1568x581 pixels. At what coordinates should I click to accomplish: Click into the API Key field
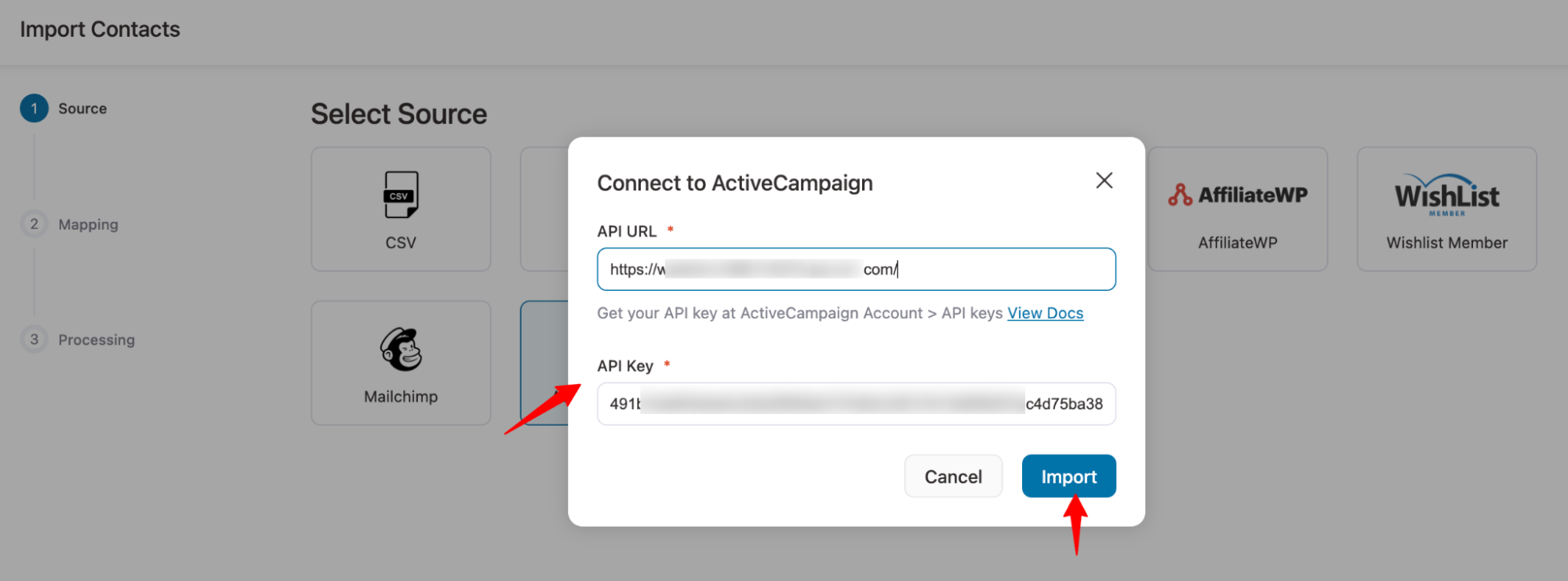pyautogui.click(x=855, y=405)
